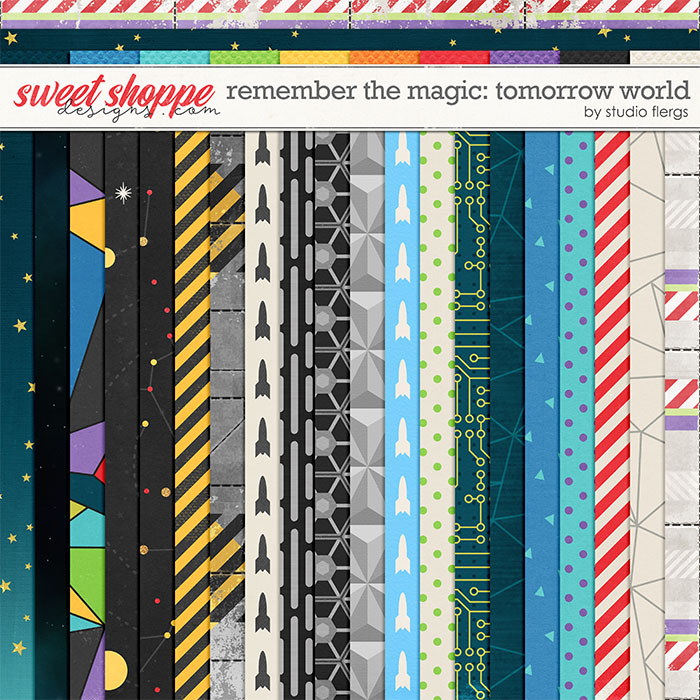Select the yellow color swatch
This screenshot has width=700, height=700.
click(315, 57)
